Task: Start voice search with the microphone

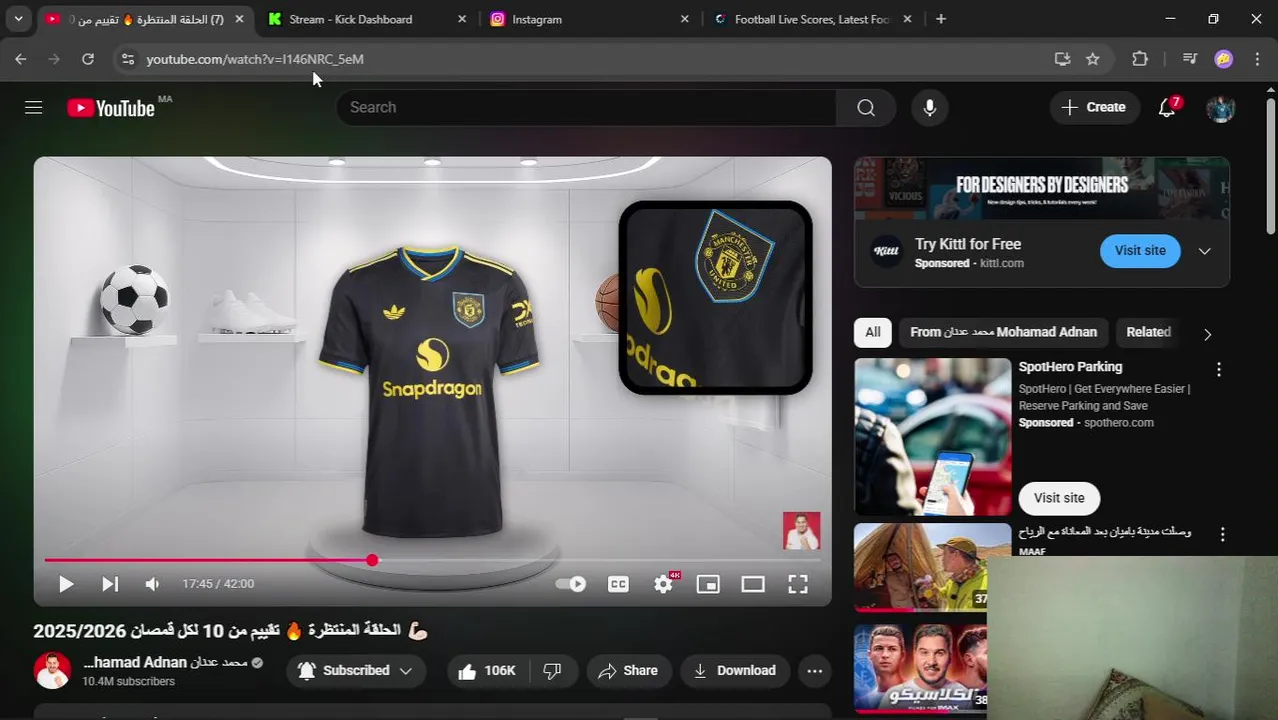Action: coord(930,107)
